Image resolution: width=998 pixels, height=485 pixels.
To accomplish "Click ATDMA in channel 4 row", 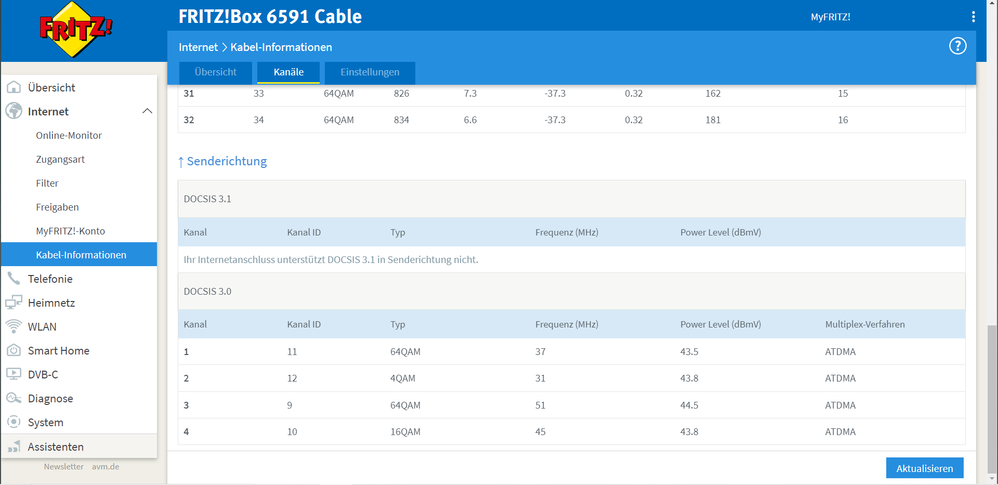I will point(840,432).
